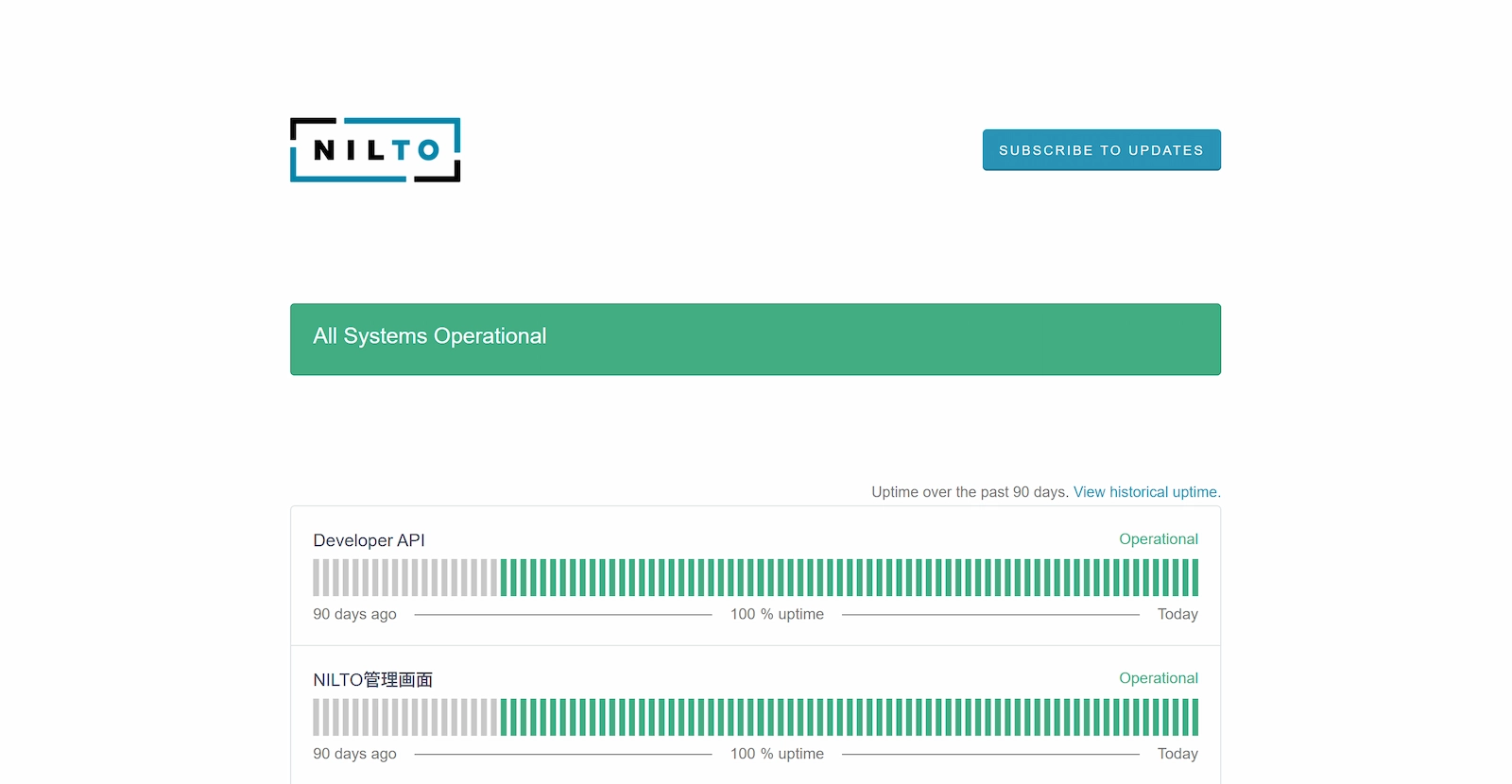Click 100 % uptime text under Developer API

pos(777,615)
